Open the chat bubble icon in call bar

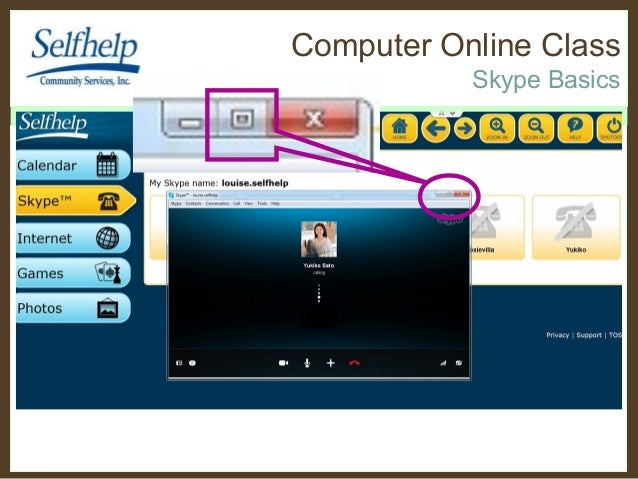tap(192, 363)
